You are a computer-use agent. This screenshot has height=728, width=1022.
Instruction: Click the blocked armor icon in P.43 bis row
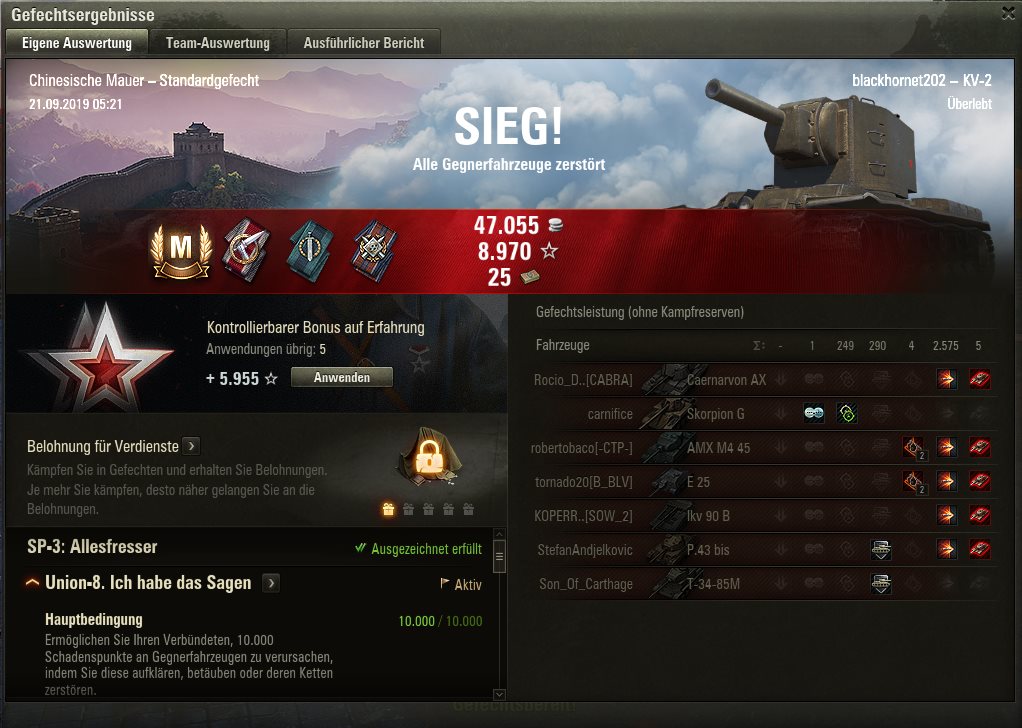coord(881,549)
